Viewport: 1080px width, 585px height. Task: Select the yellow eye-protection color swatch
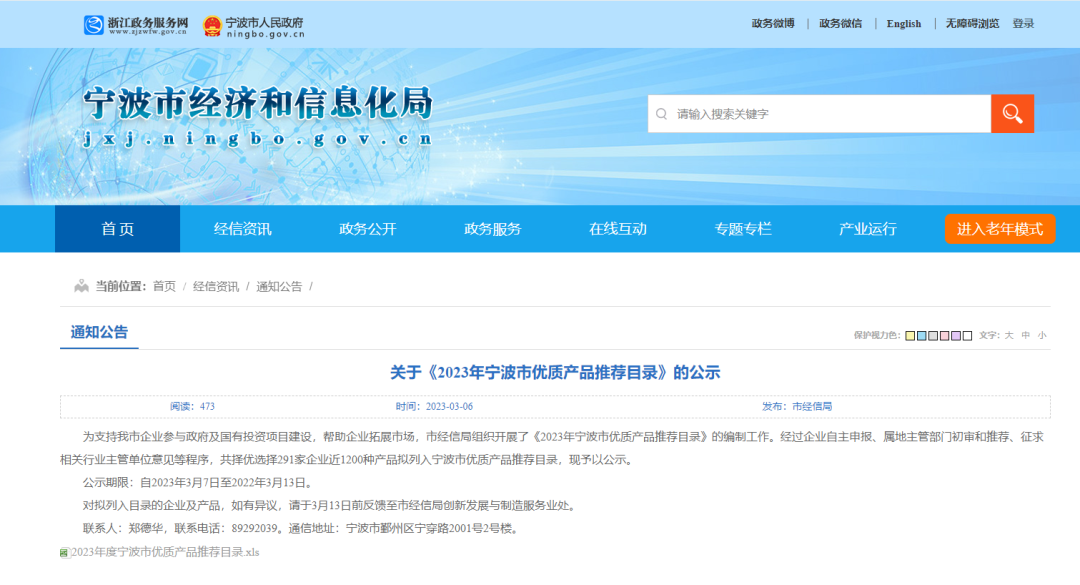pos(910,336)
